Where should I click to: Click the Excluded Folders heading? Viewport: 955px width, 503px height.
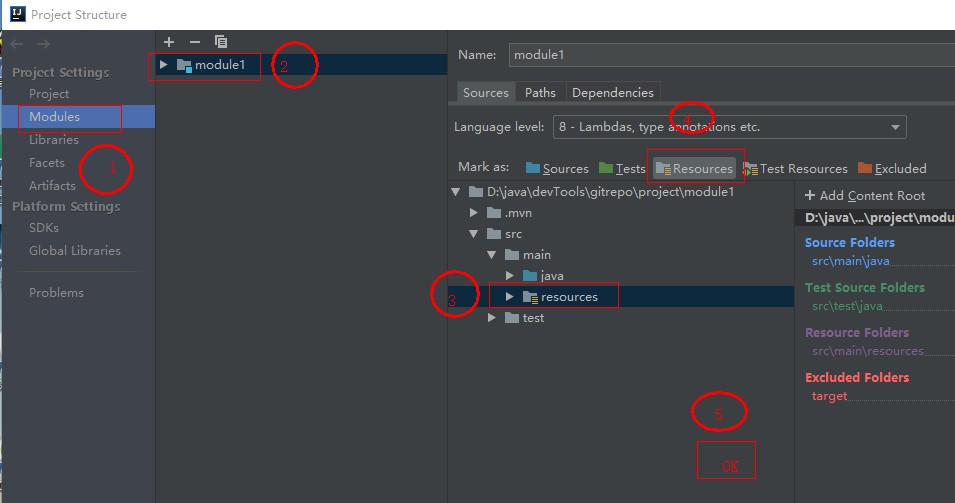(857, 378)
